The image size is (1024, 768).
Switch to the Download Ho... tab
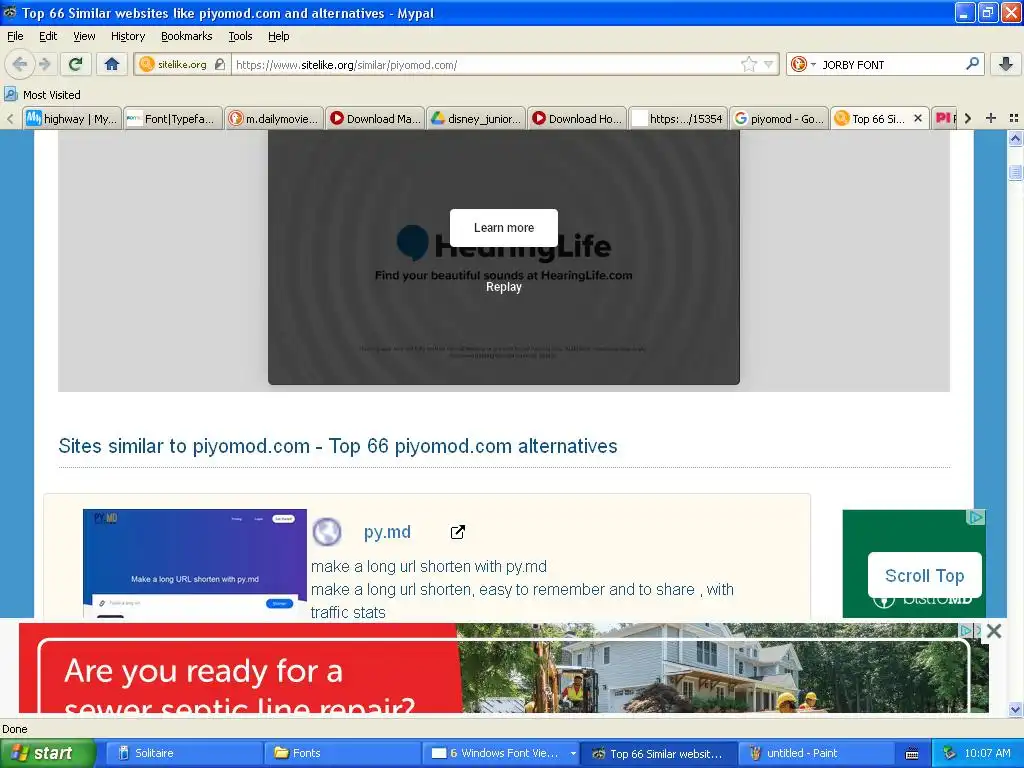tap(577, 118)
